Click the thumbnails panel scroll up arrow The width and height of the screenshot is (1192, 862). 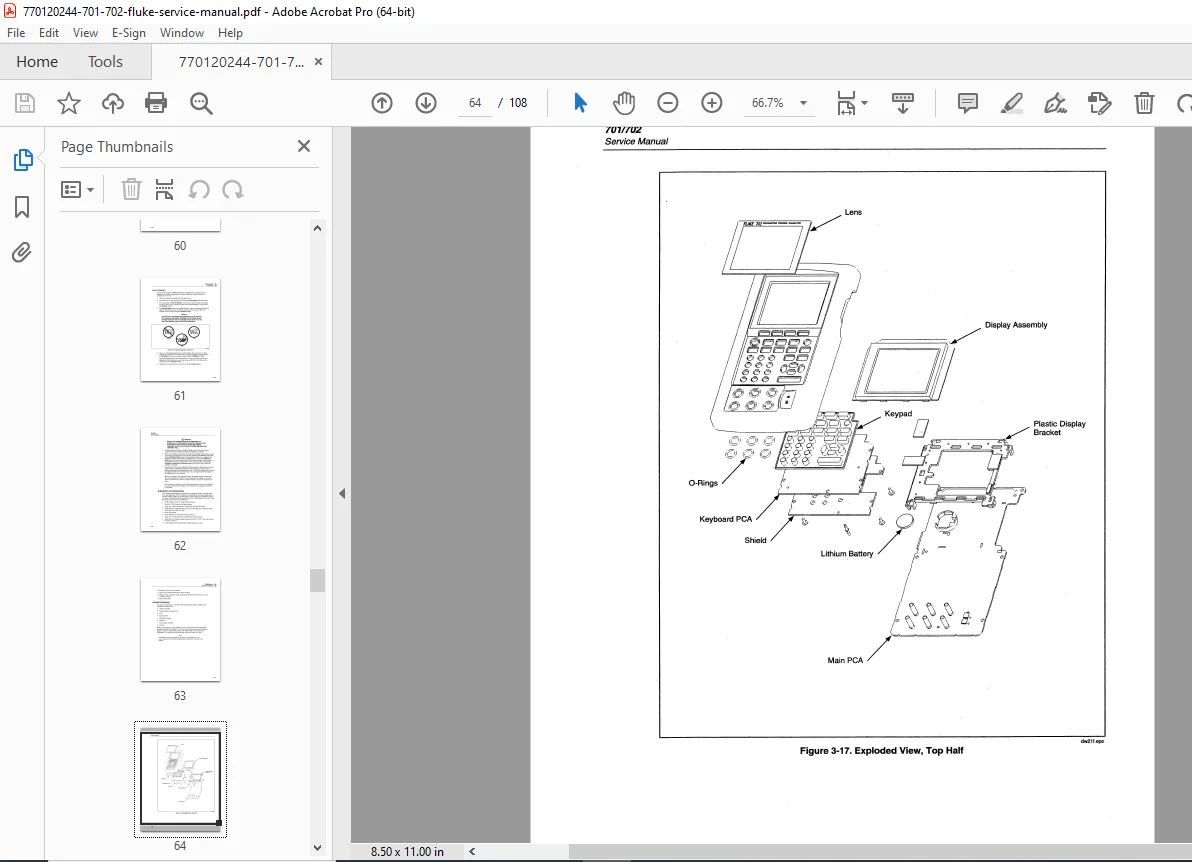click(318, 228)
